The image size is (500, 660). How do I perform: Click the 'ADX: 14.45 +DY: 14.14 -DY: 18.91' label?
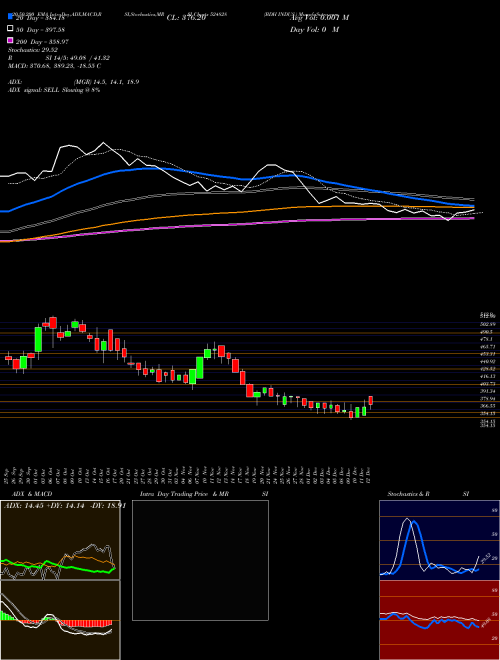(65, 506)
